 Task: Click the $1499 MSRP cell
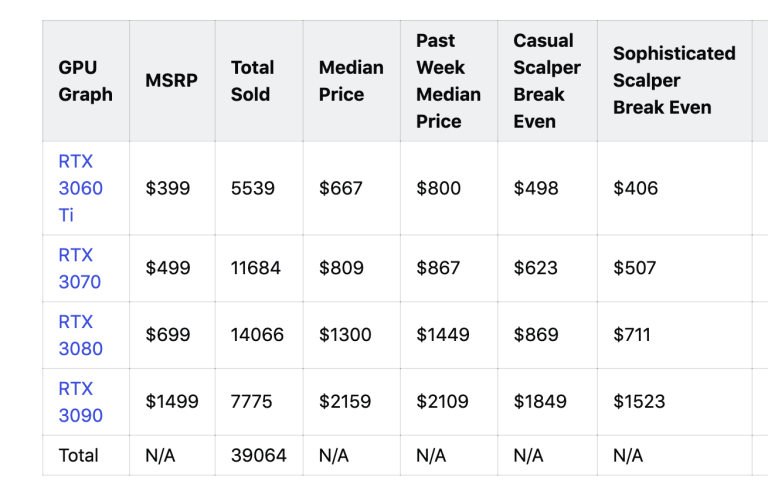[172, 402]
